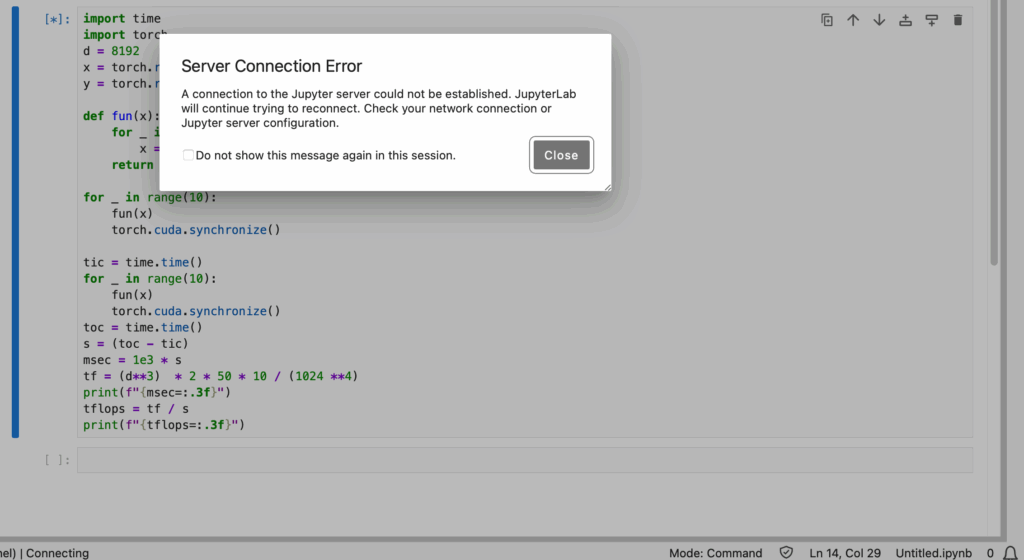Click the duplicate cell icon
This screenshot has width=1024, height=560.
click(x=827, y=20)
